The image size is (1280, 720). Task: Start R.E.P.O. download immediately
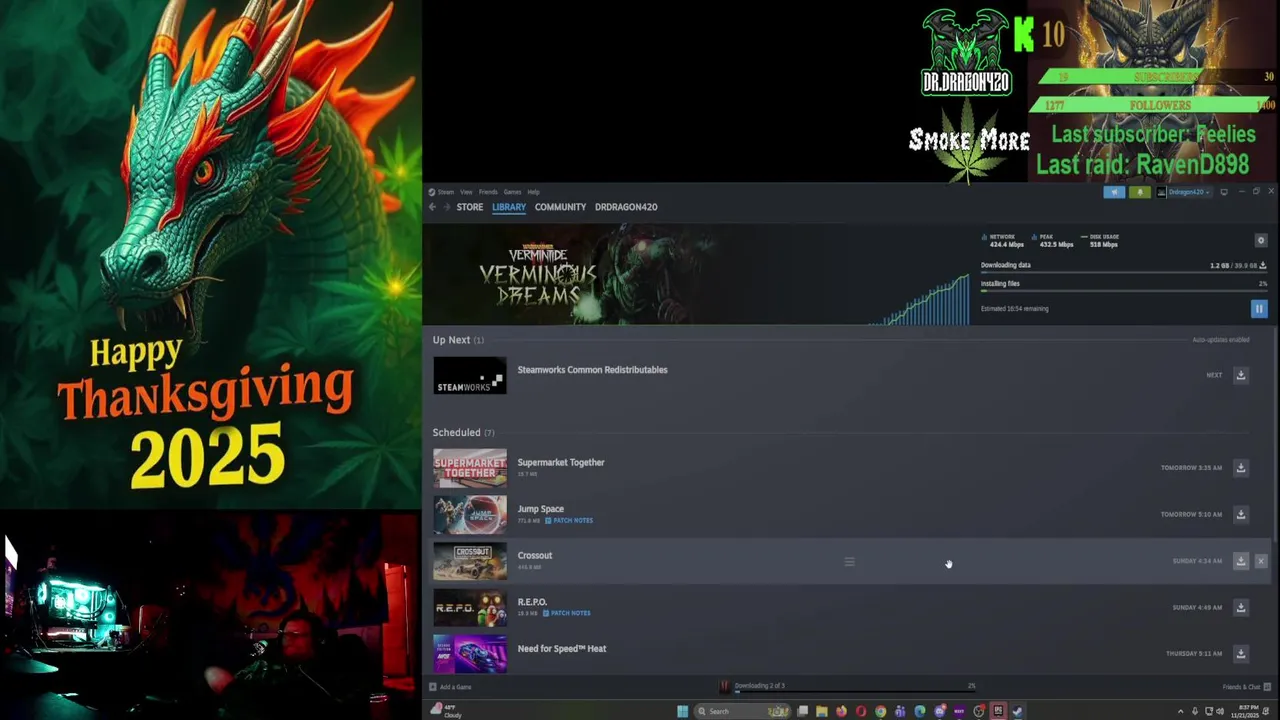(x=1241, y=607)
